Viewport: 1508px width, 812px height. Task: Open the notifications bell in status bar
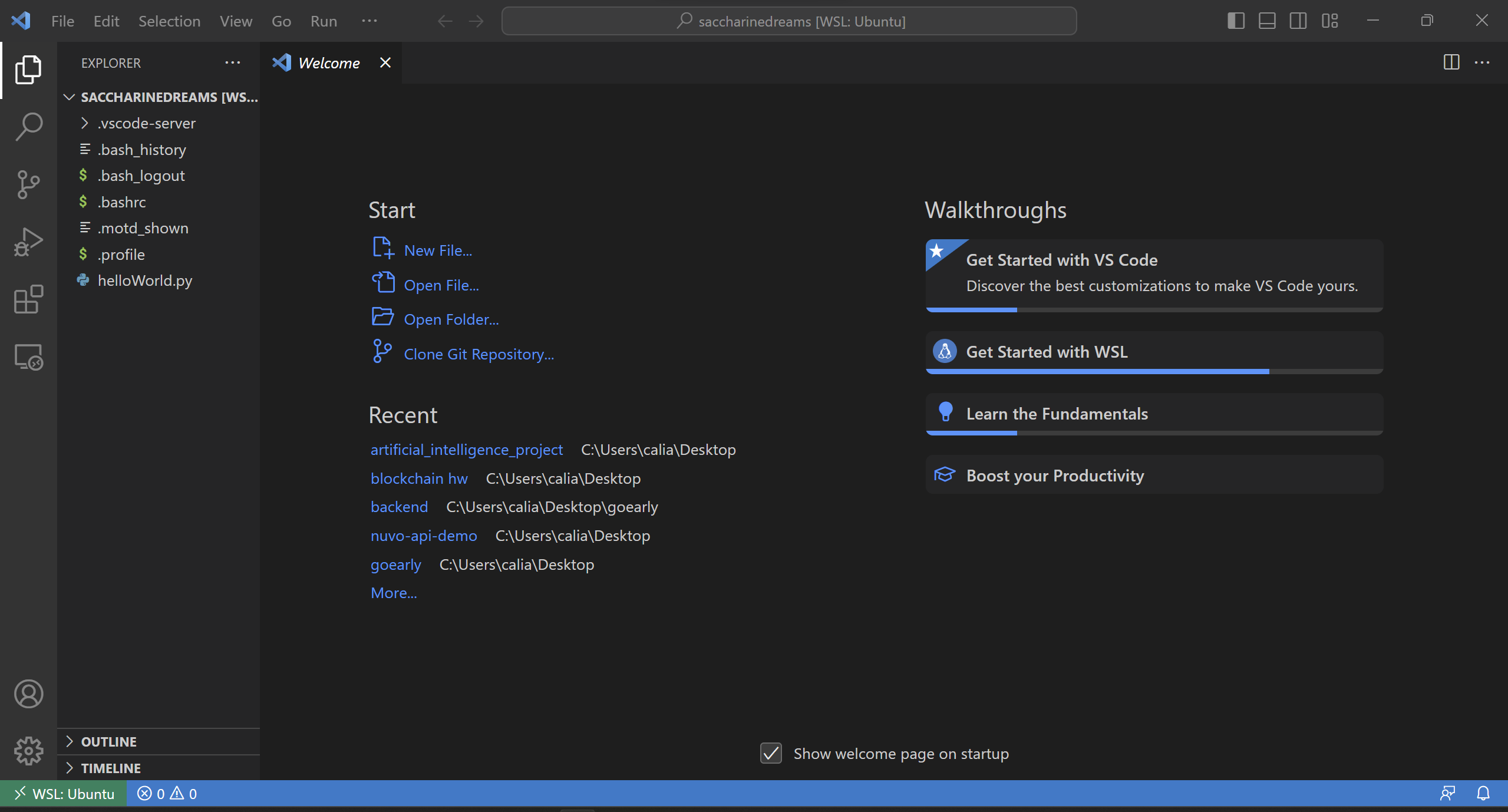click(x=1483, y=793)
